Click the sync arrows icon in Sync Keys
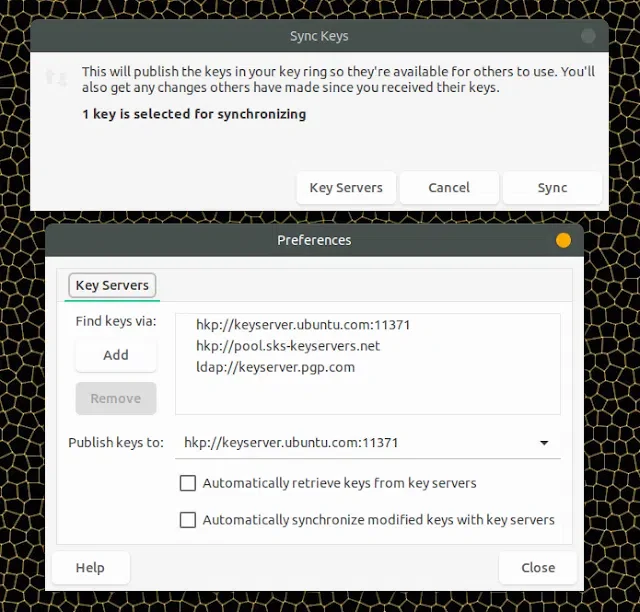 tap(56, 78)
